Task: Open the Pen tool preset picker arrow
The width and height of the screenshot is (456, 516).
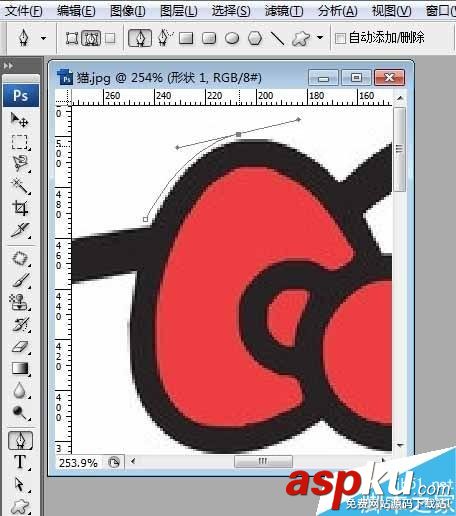Action: [43, 38]
